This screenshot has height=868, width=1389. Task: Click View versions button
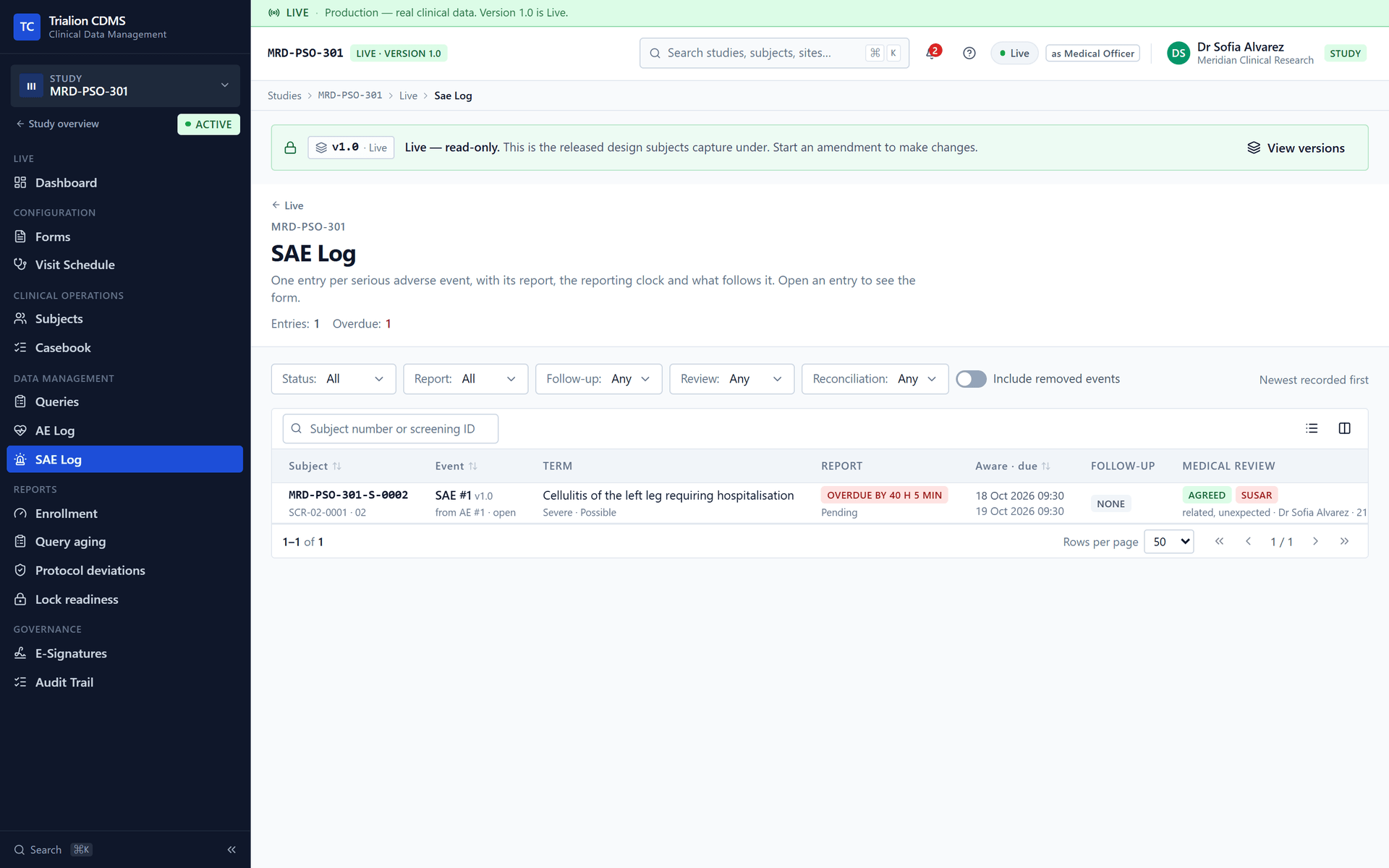pos(1296,148)
